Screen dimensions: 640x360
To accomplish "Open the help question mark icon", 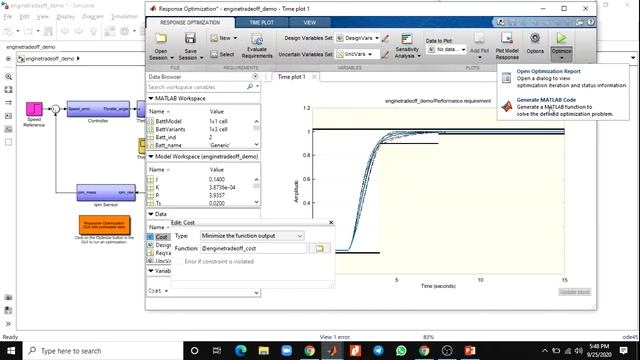I will [591, 22].
